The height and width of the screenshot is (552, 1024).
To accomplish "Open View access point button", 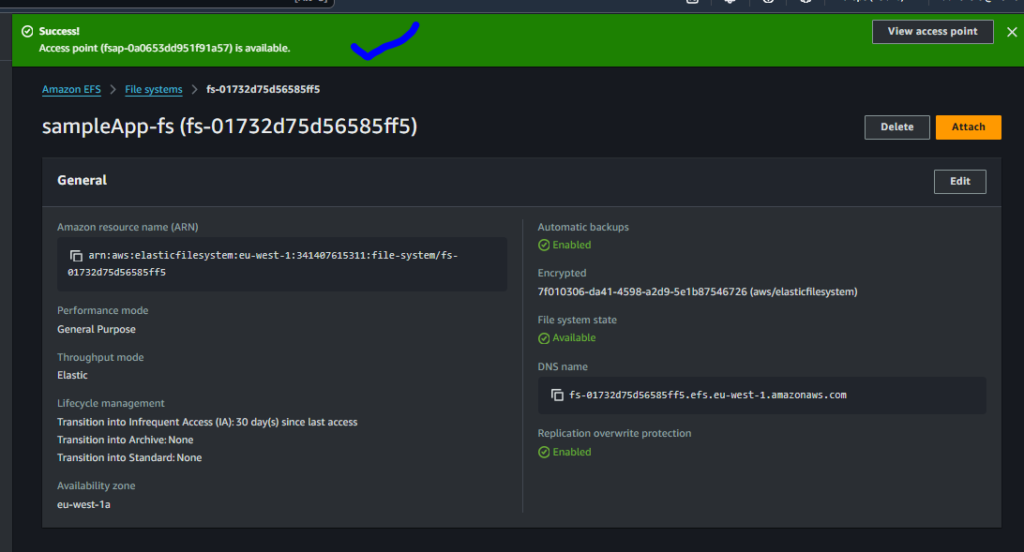I will (933, 31).
